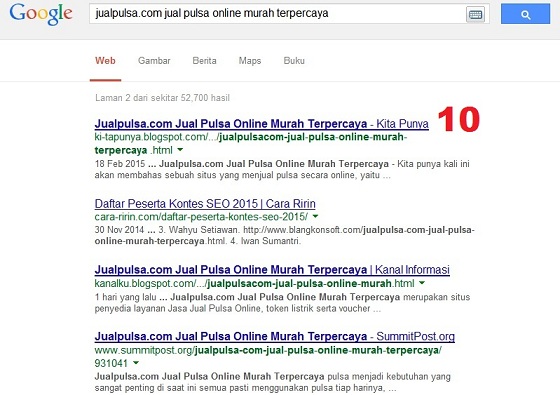Screen dimensions: 560x395
Task: Expand the ki-tapunya.blogspot.com result dropdown arrow
Action: (x=180, y=150)
